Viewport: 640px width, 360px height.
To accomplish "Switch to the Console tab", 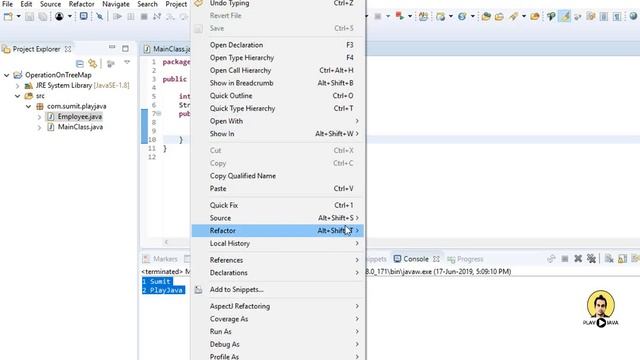I will pos(416,259).
